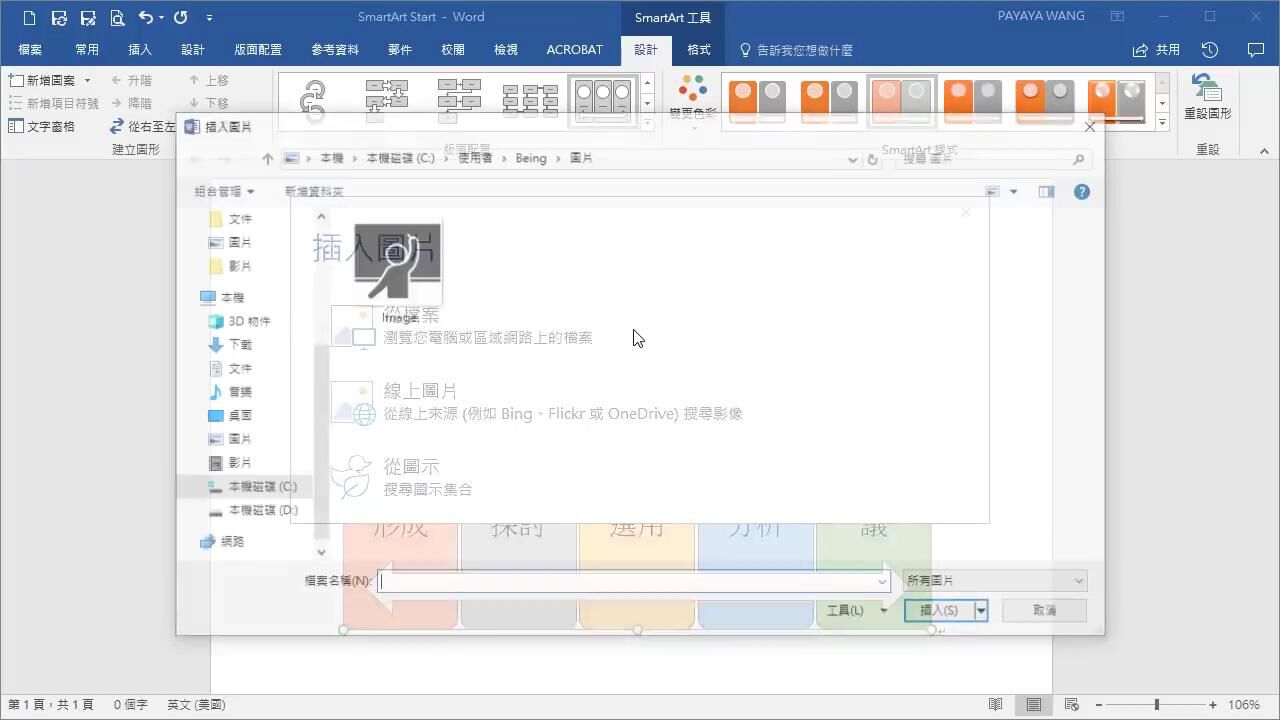This screenshot has height=720, width=1280.
Task: Open the ACROBAT ribbon tab
Action: (575, 49)
